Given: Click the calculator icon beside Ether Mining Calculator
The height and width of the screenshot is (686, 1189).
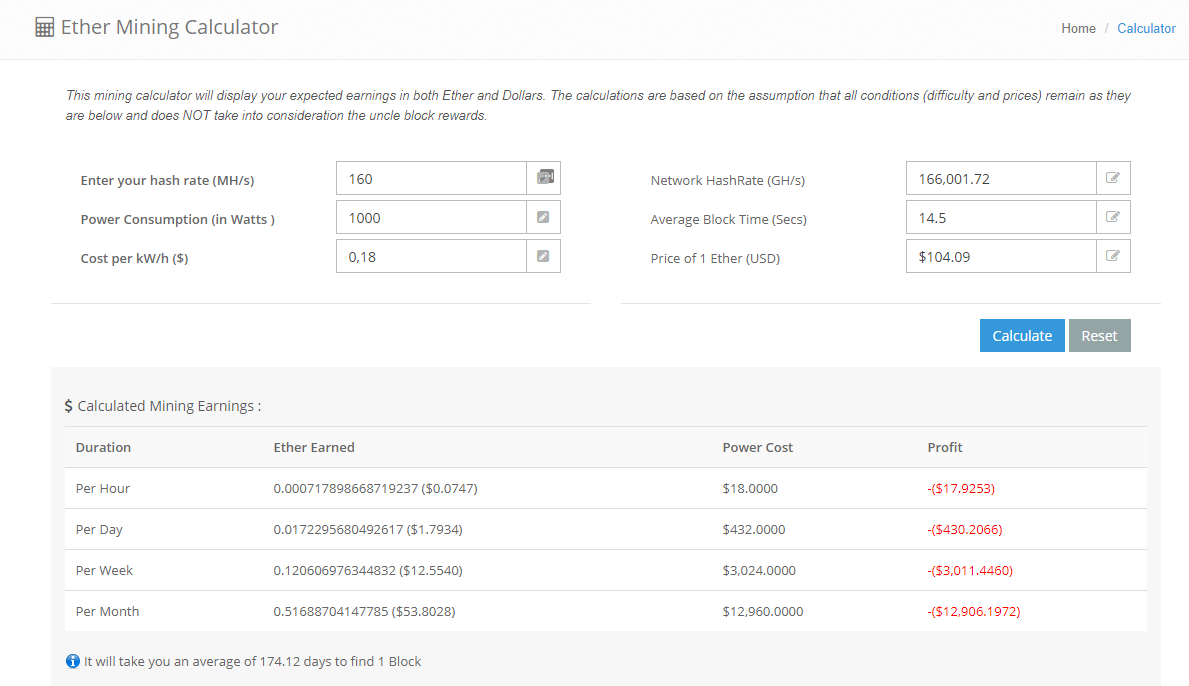Looking at the screenshot, I should (x=45, y=27).
